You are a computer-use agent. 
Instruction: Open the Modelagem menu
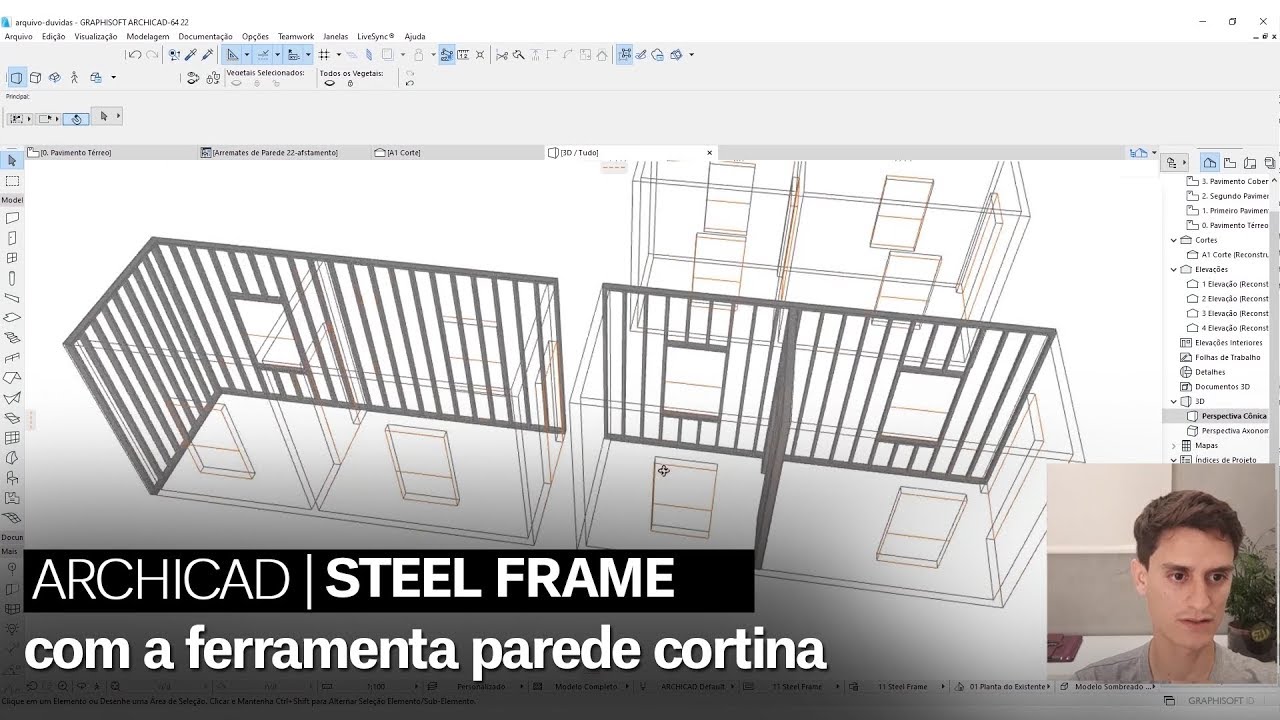coord(148,37)
